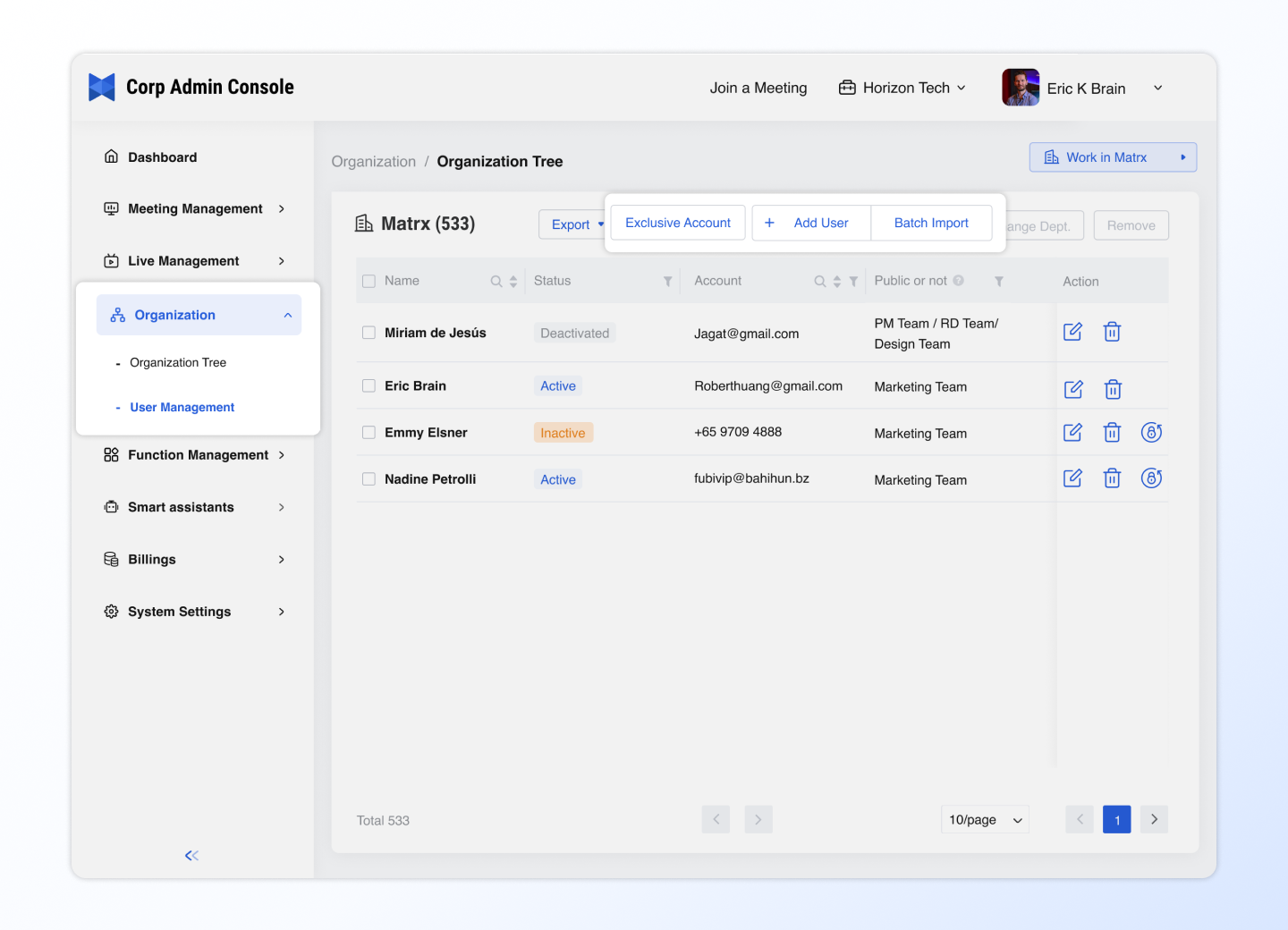The height and width of the screenshot is (930, 1288).
Task: Click the edit icon for Miriam de Jesús
Action: pyautogui.click(x=1072, y=332)
